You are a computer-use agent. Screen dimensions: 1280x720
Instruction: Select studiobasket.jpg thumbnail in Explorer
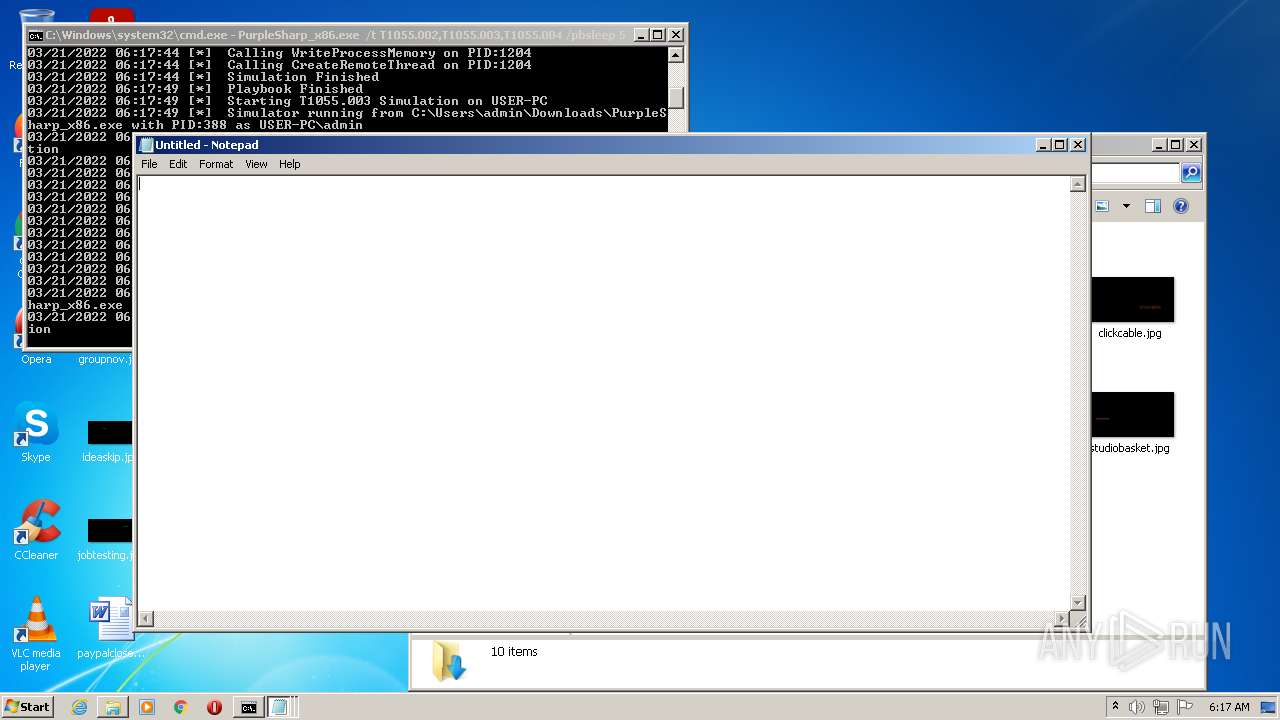pyautogui.click(x=1132, y=415)
